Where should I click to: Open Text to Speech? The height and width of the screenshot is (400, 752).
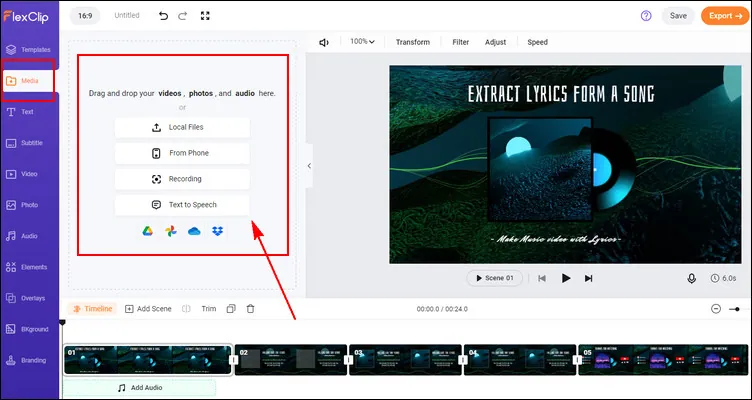tap(182, 205)
